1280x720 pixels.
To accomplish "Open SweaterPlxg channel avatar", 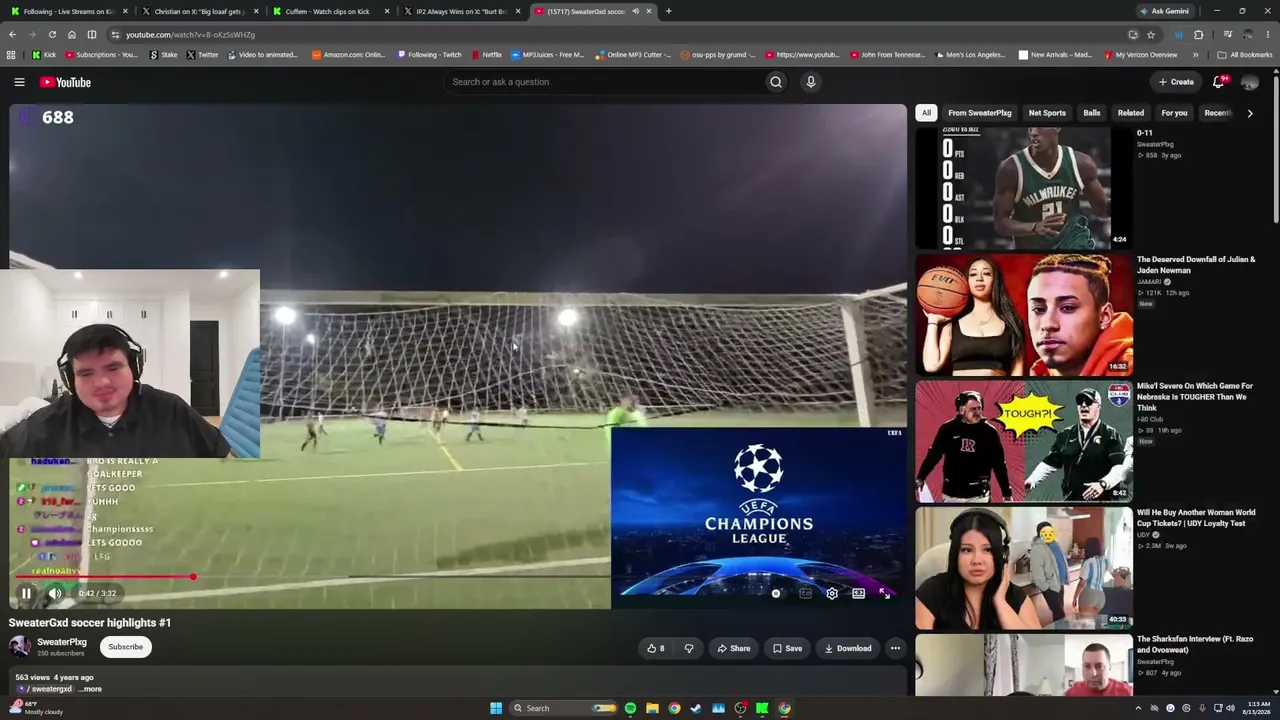I will (20, 646).
